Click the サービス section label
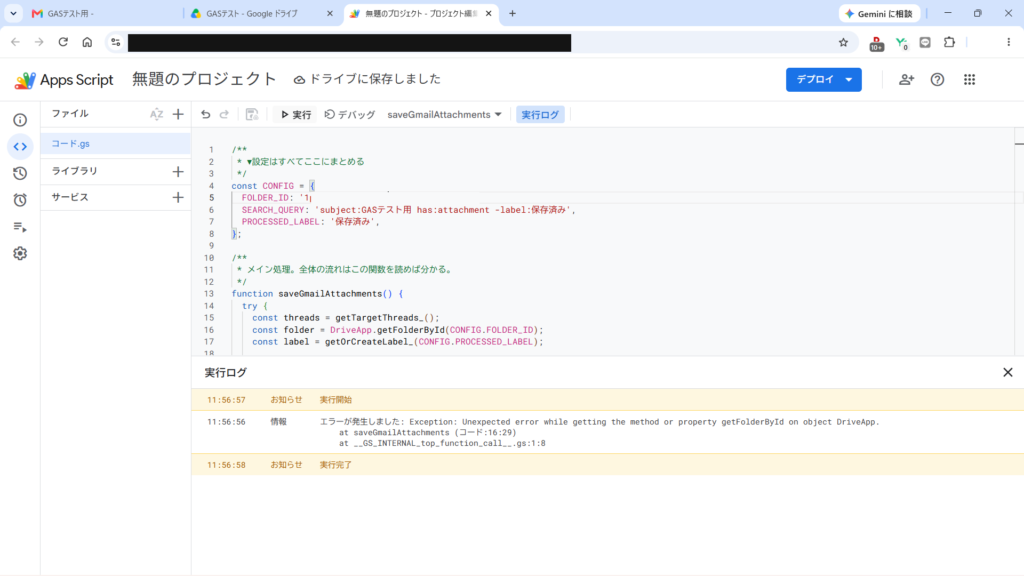Viewport: 1024px width, 576px height. pos(70,197)
